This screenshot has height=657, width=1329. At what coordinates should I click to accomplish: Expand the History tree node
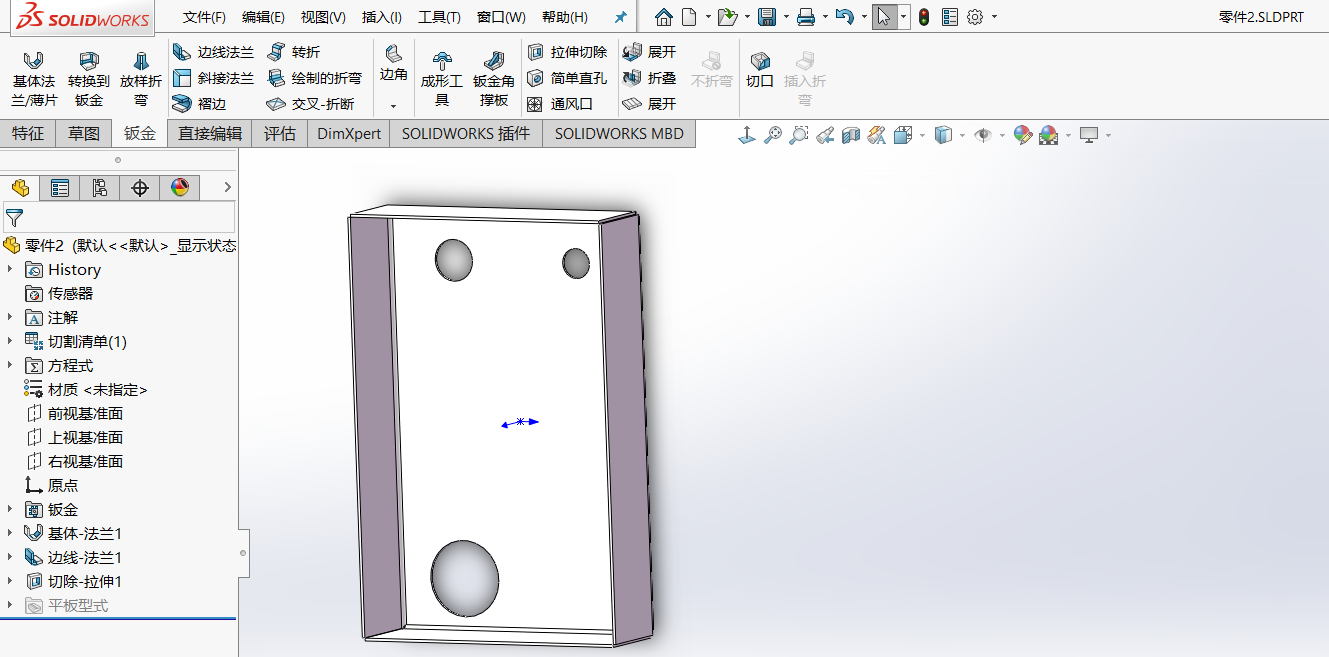pyautogui.click(x=10, y=269)
